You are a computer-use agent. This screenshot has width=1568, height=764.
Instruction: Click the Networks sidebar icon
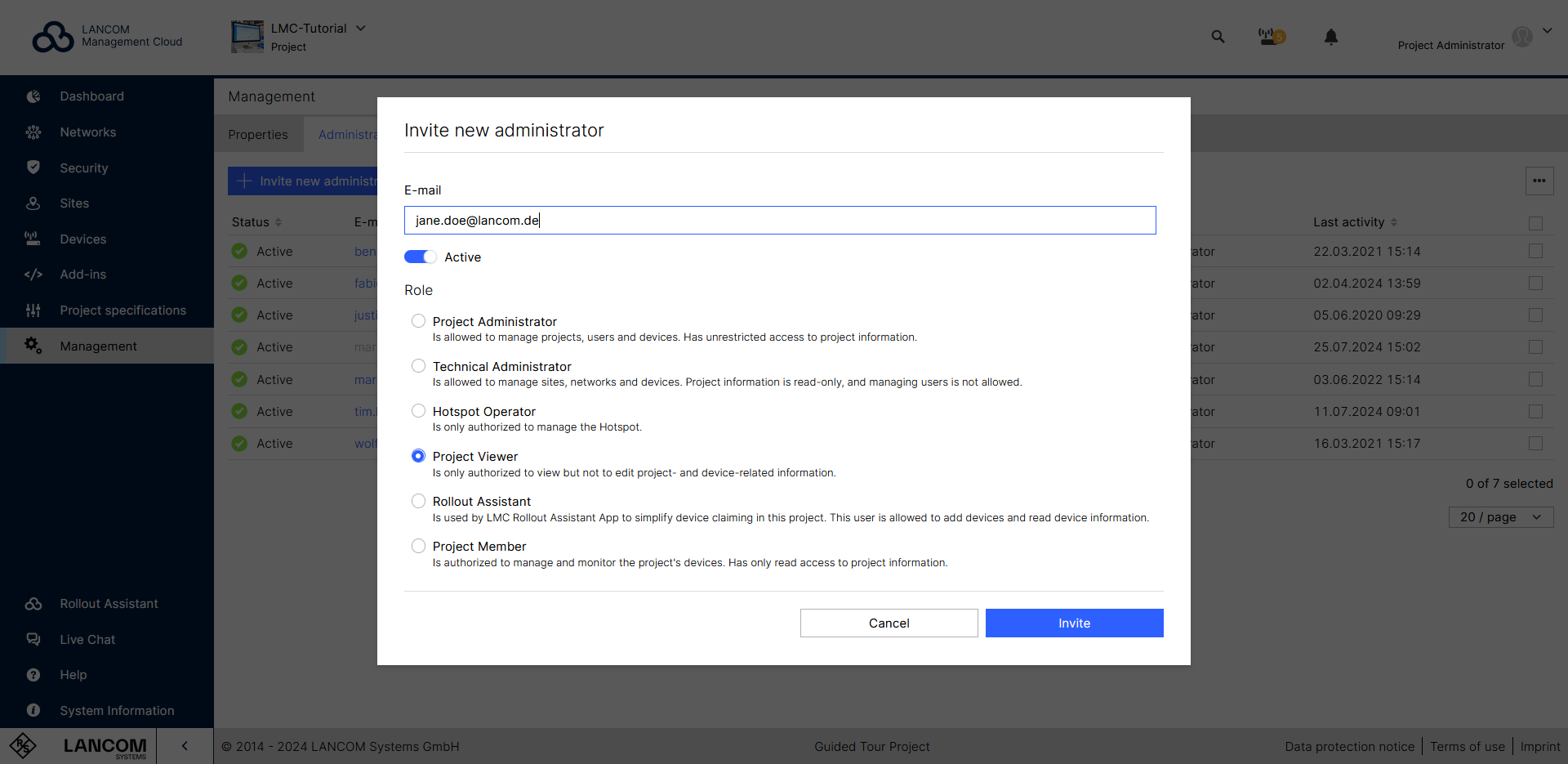click(33, 132)
